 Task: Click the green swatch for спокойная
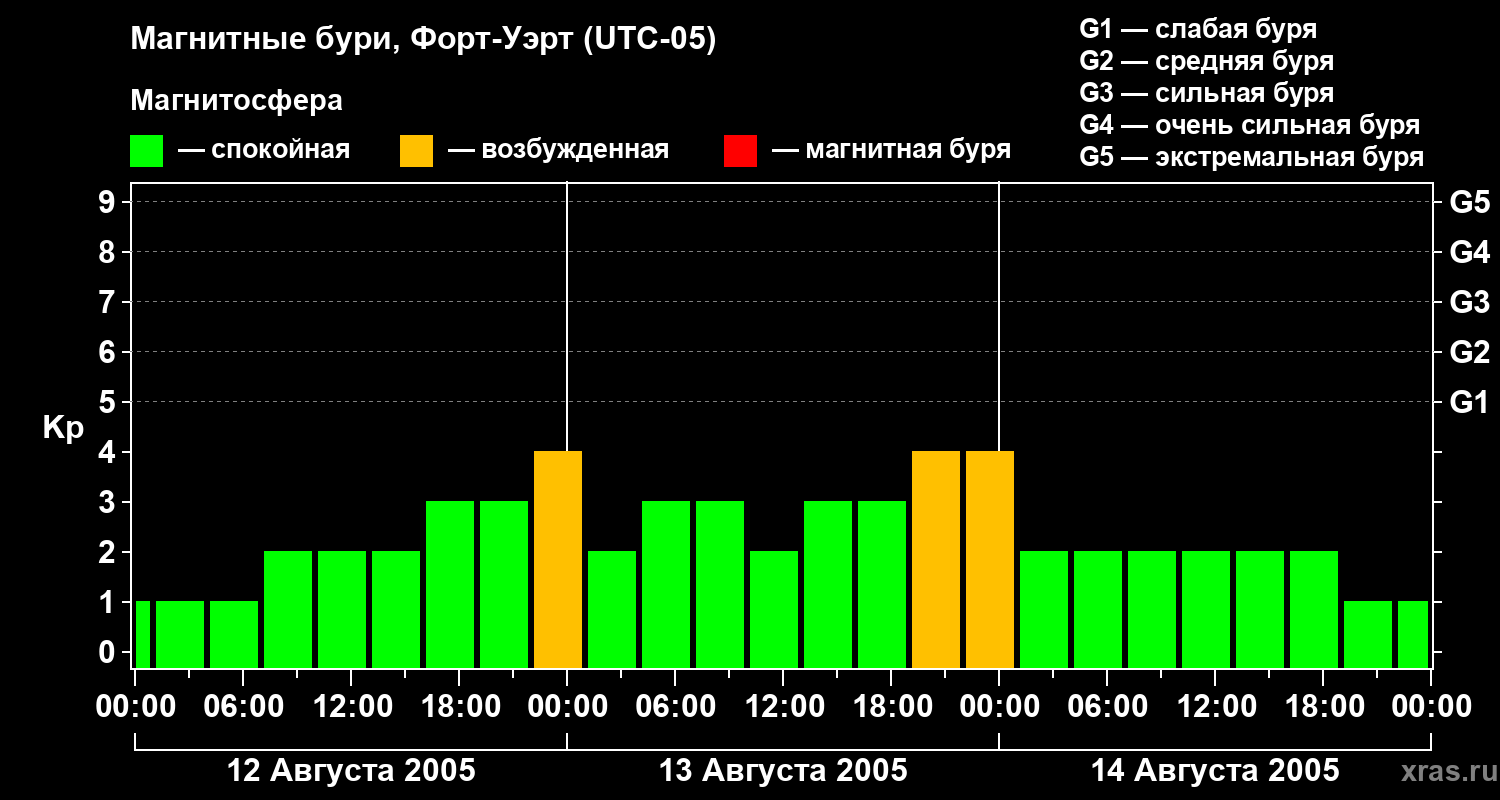coord(146,151)
